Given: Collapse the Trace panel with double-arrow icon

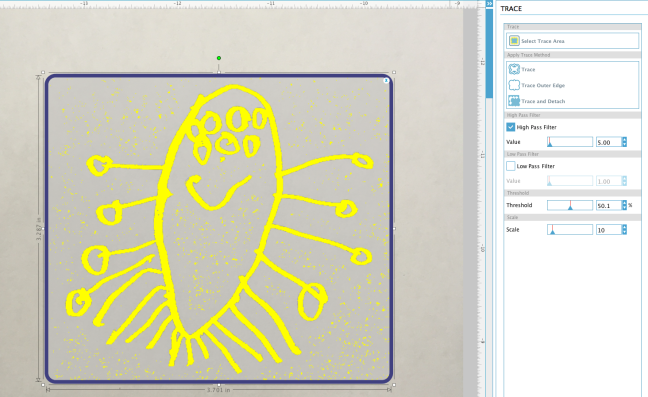Looking at the screenshot, I should (x=489, y=4).
